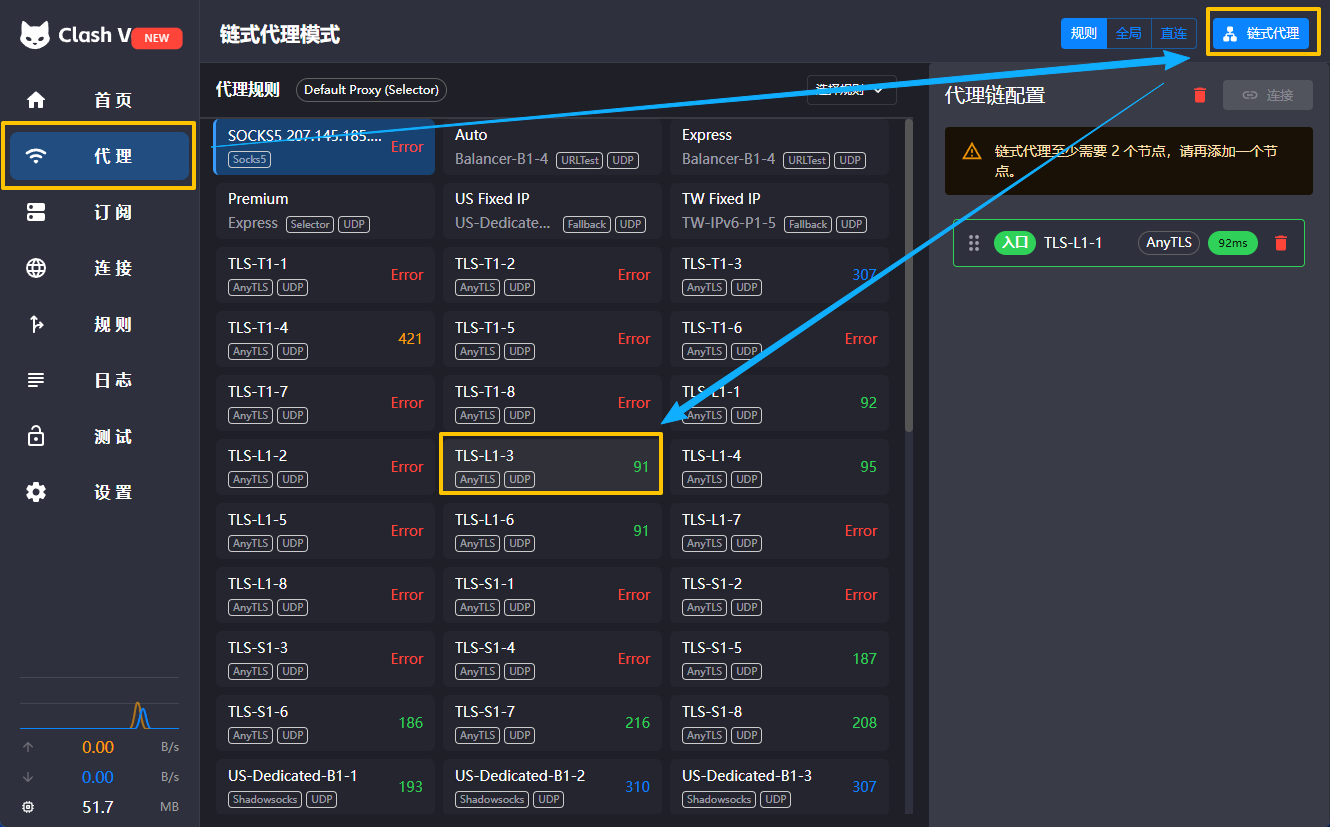Delete the entire proxy chain with header trash icon
This screenshot has height=827, width=1330.
click(x=1200, y=95)
